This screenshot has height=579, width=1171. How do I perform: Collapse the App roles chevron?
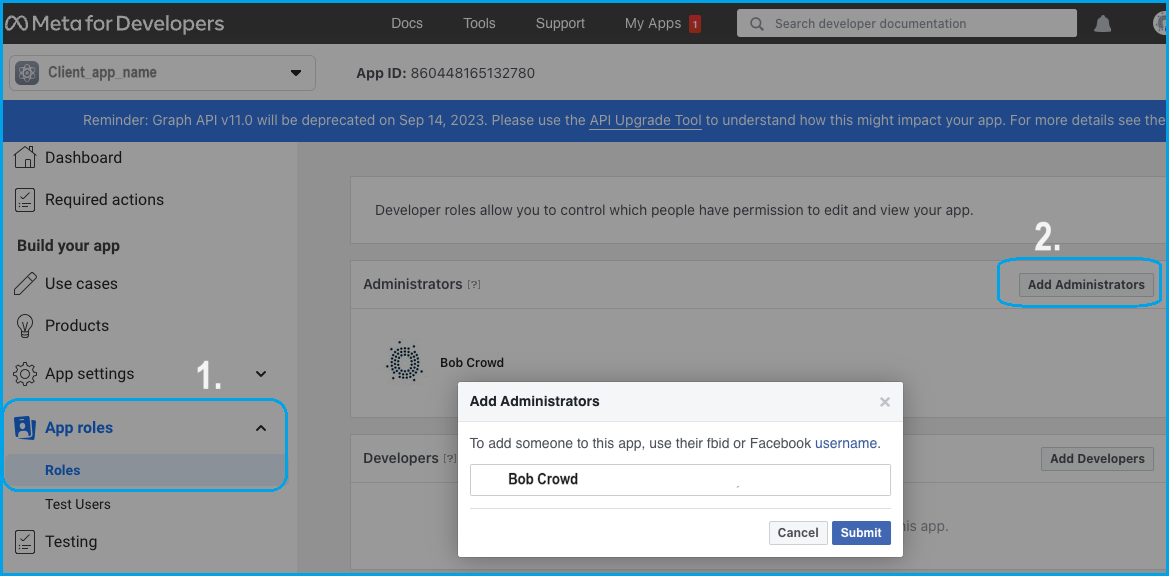[261, 428]
